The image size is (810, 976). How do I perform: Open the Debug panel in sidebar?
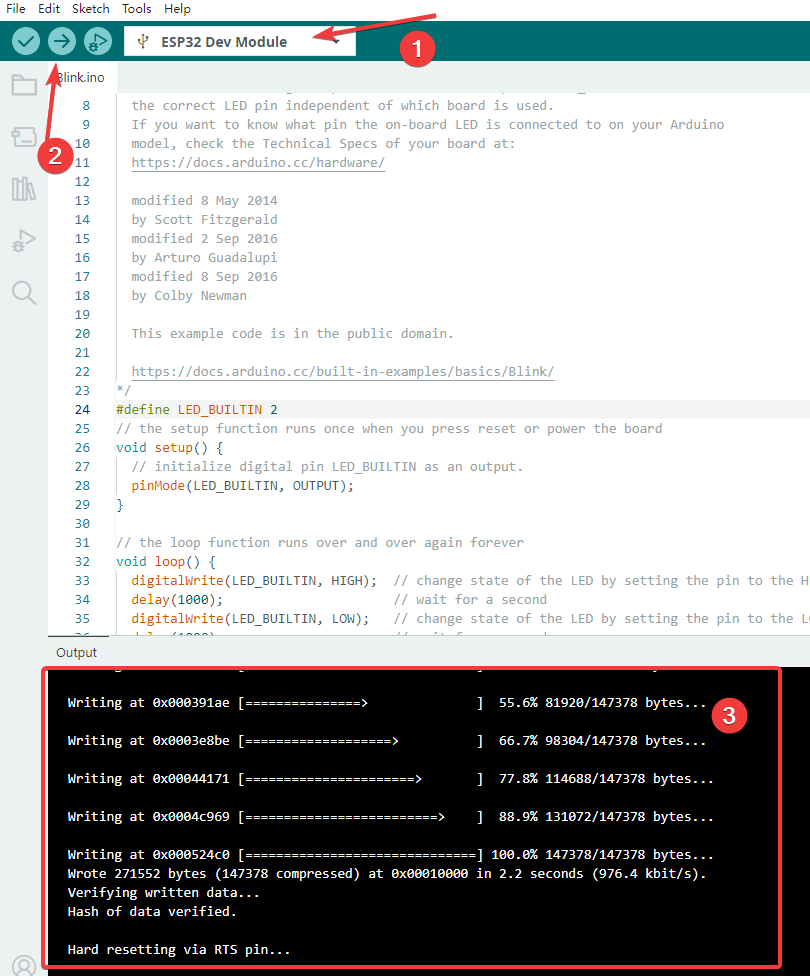pos(24,240)
